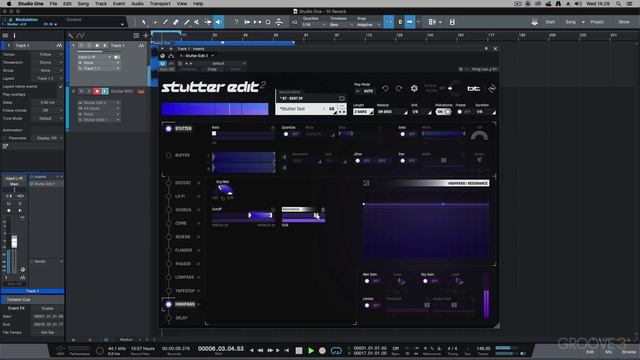This screenshot has width=640, height=360.
Task: Open the Length 2 BARS dropdown
Action: (x=363, y=112)
